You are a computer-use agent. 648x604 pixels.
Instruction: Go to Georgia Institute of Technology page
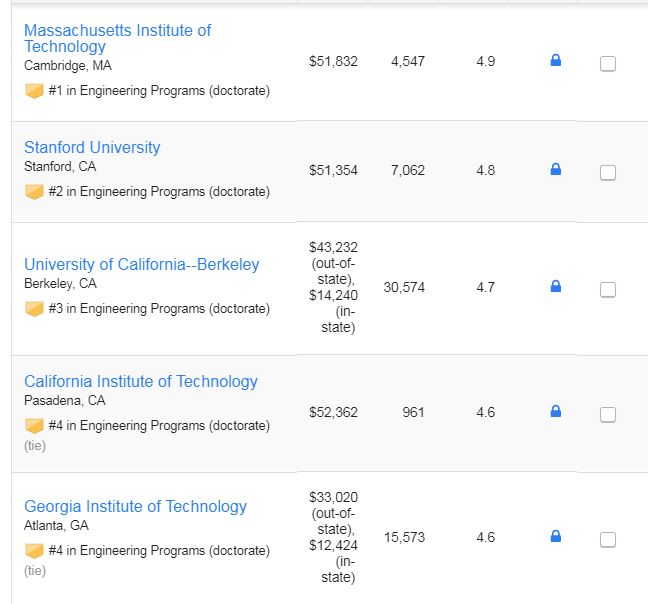[x=135, y=507]
